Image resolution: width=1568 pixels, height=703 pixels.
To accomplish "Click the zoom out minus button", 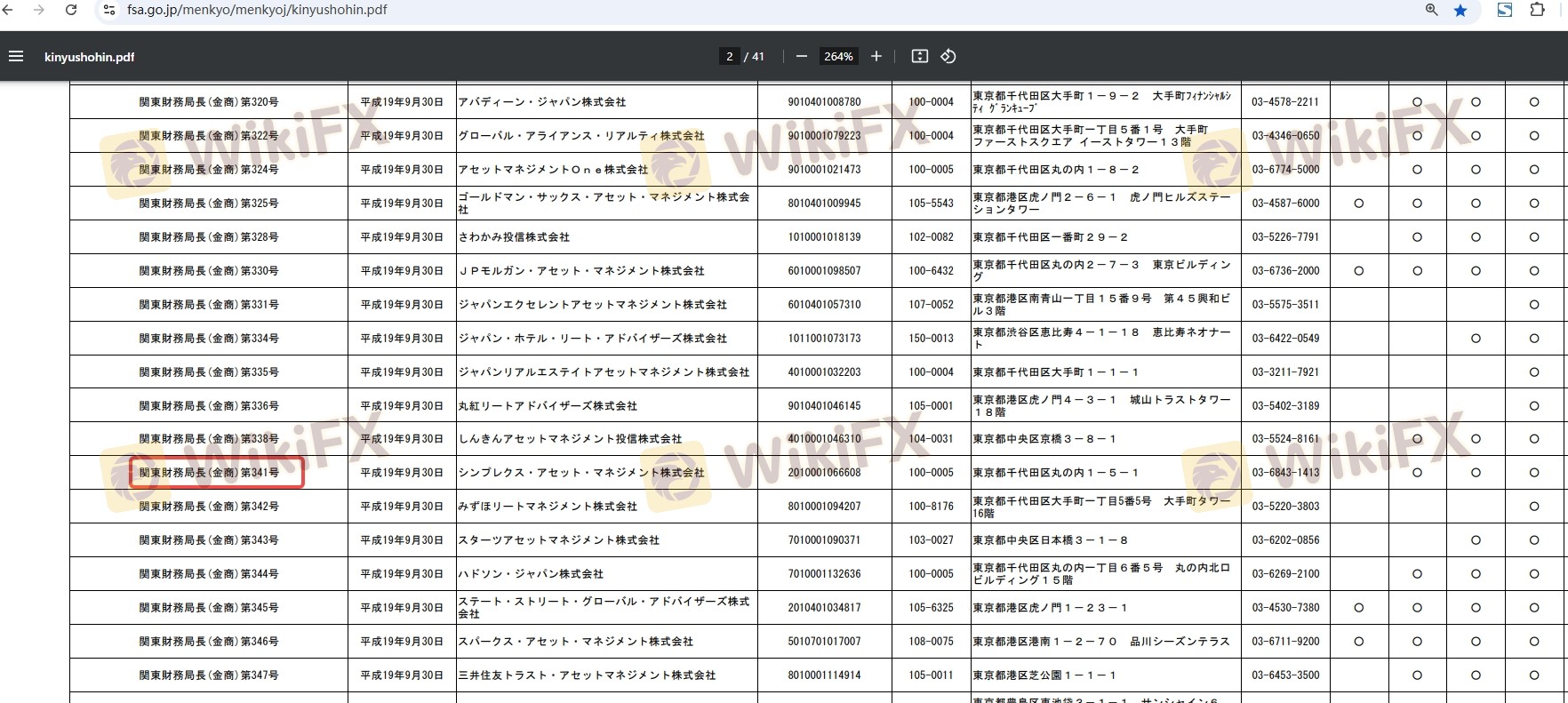I will (801, 56).
